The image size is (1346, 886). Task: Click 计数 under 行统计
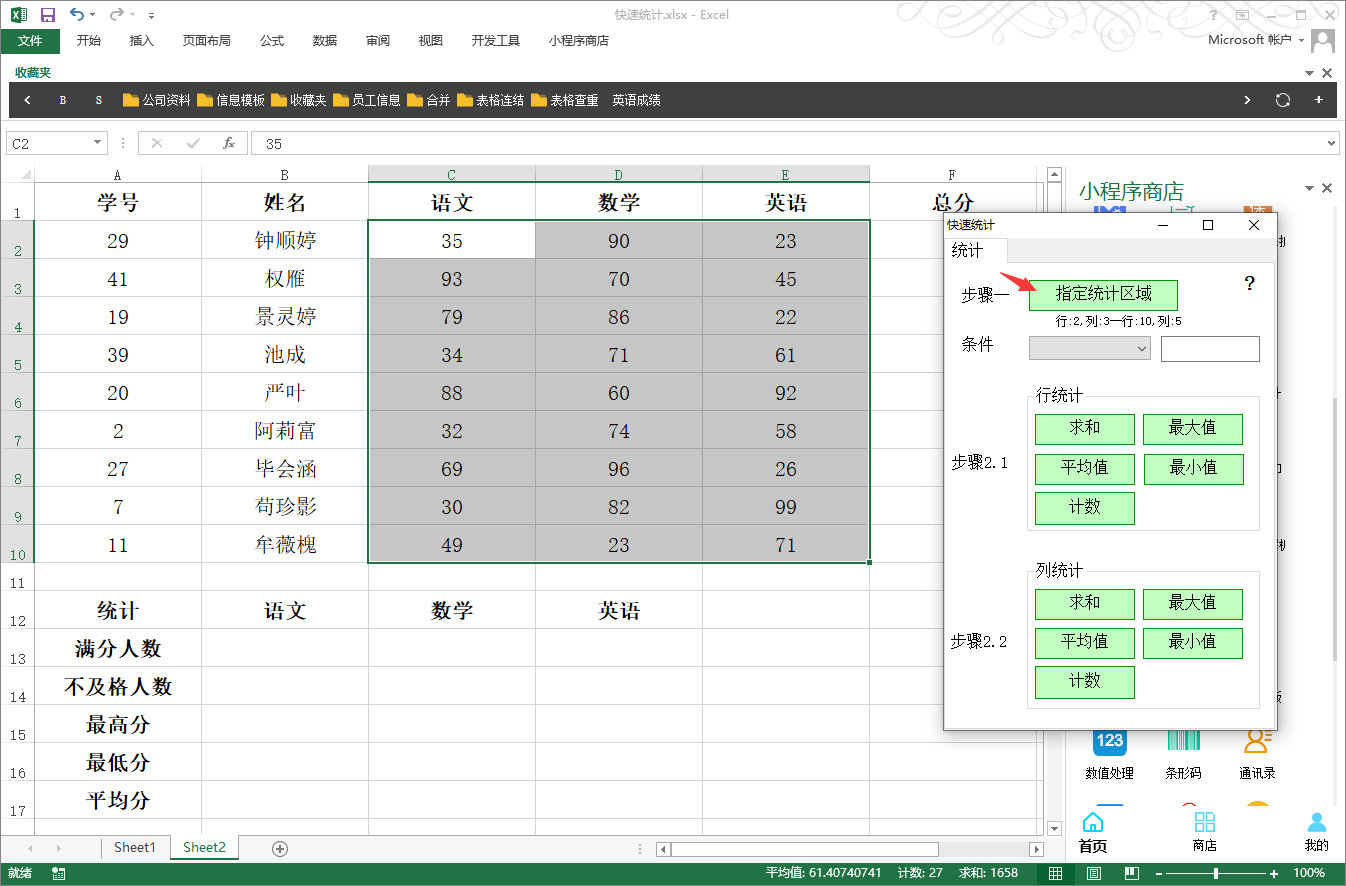pyautogui.click(x=1085, y=507)
